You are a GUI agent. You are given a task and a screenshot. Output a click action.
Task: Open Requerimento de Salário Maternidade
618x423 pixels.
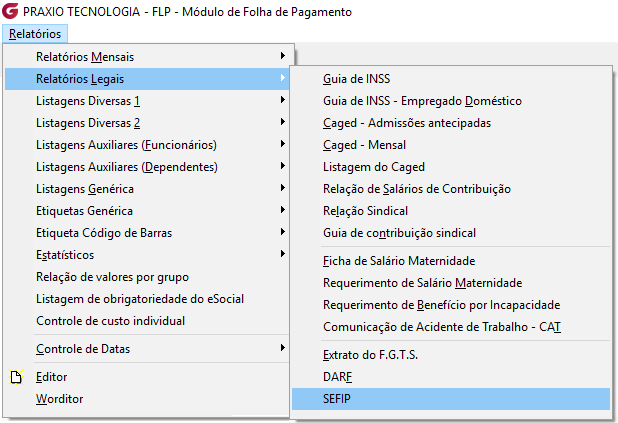pos(451,283)
